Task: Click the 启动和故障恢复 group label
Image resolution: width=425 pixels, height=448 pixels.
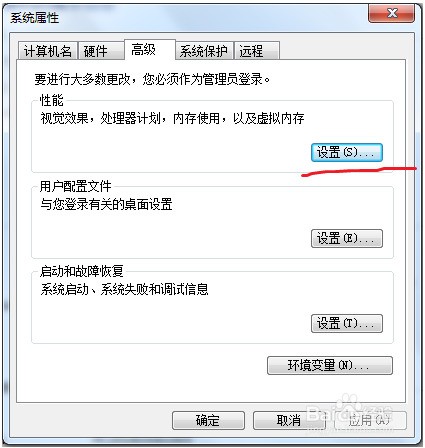Action: (x=82, y=271)
